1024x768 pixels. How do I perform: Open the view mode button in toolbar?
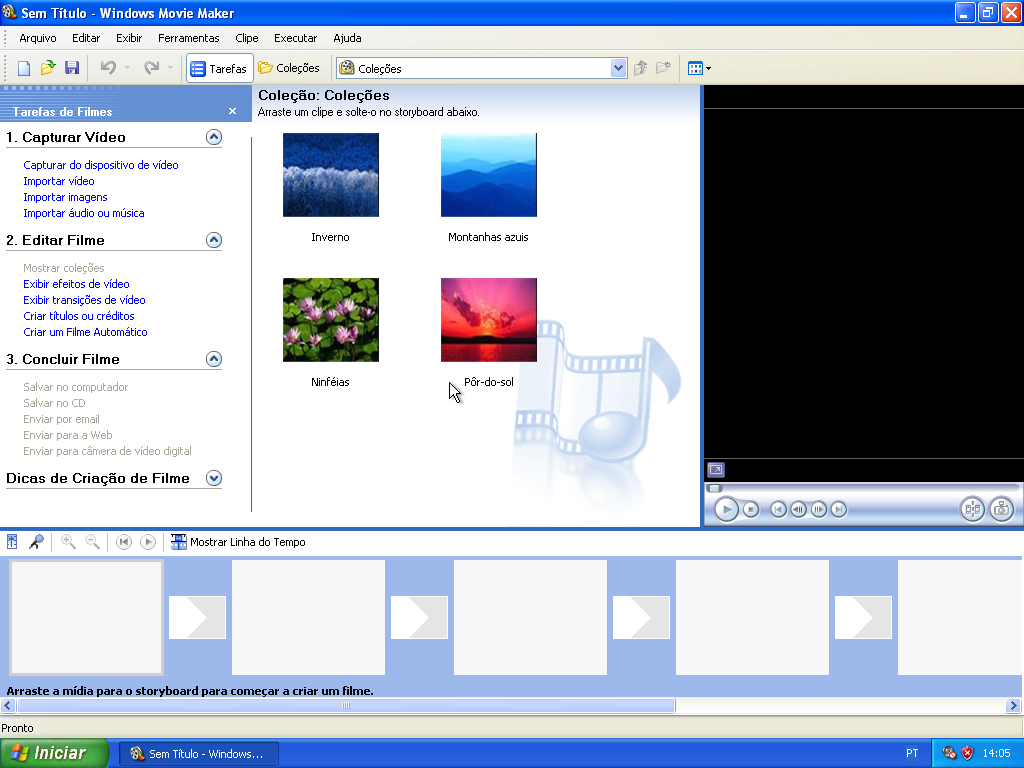[x=699, y=68]
